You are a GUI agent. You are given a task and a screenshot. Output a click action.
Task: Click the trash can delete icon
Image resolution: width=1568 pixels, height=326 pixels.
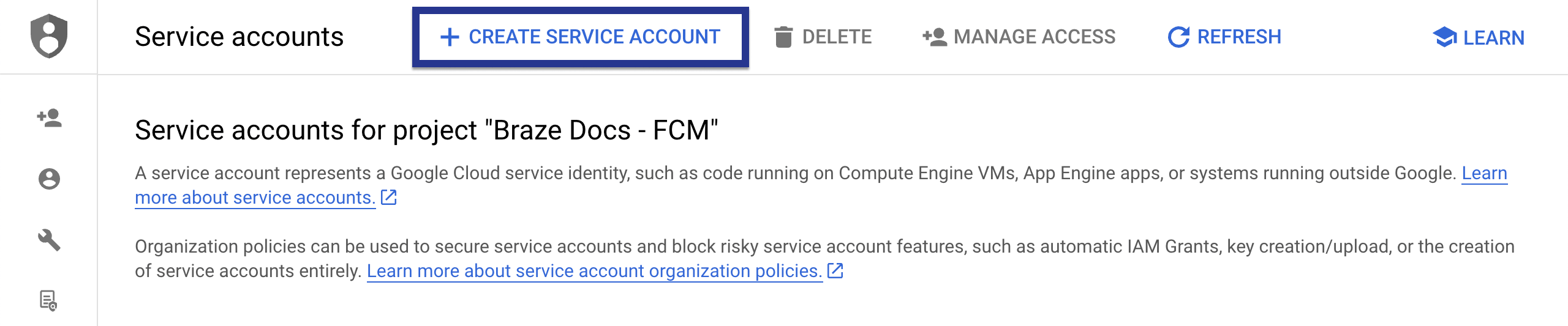783,37
